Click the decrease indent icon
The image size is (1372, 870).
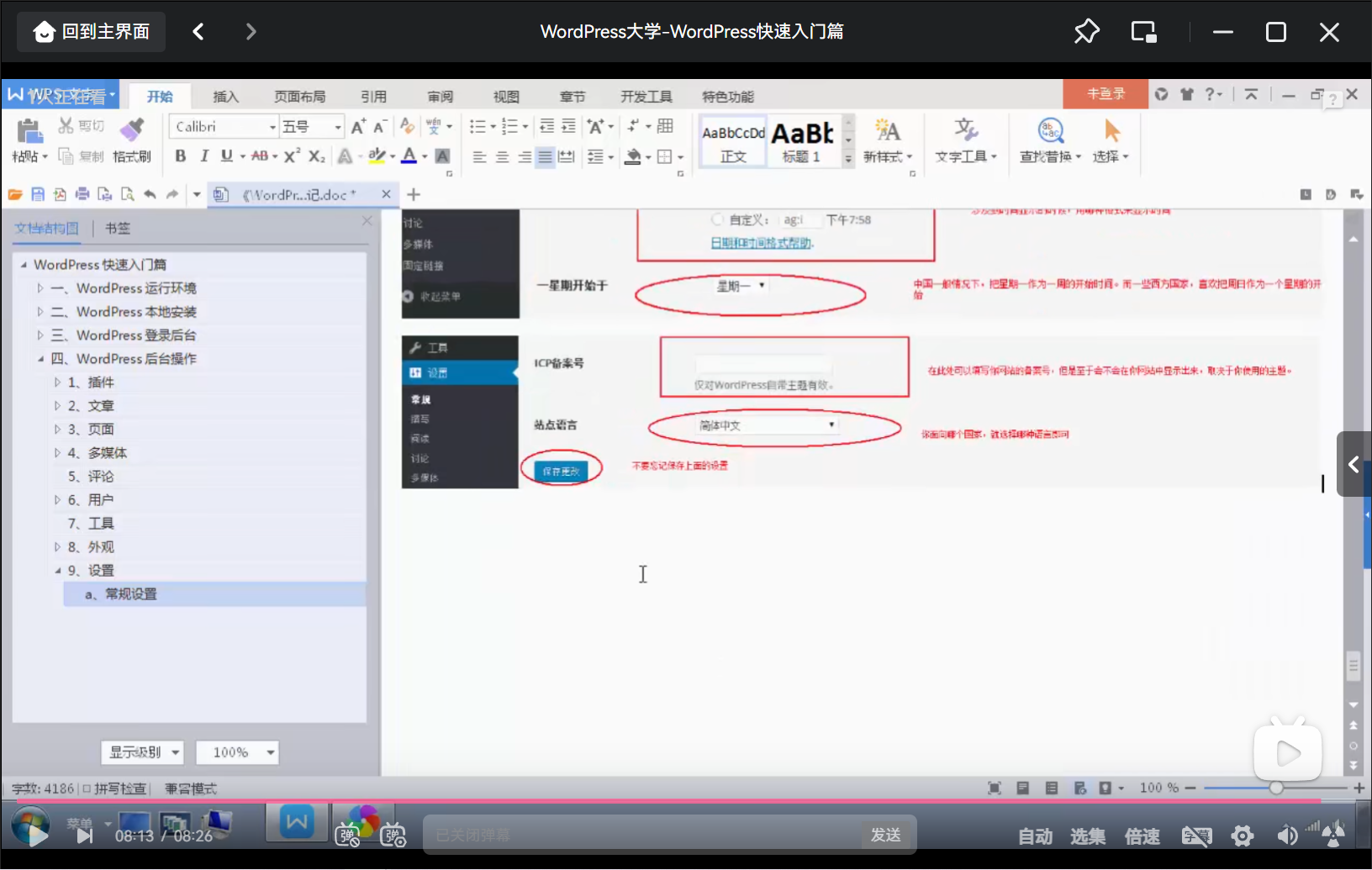pyautogui.click(x=546, y=126)
